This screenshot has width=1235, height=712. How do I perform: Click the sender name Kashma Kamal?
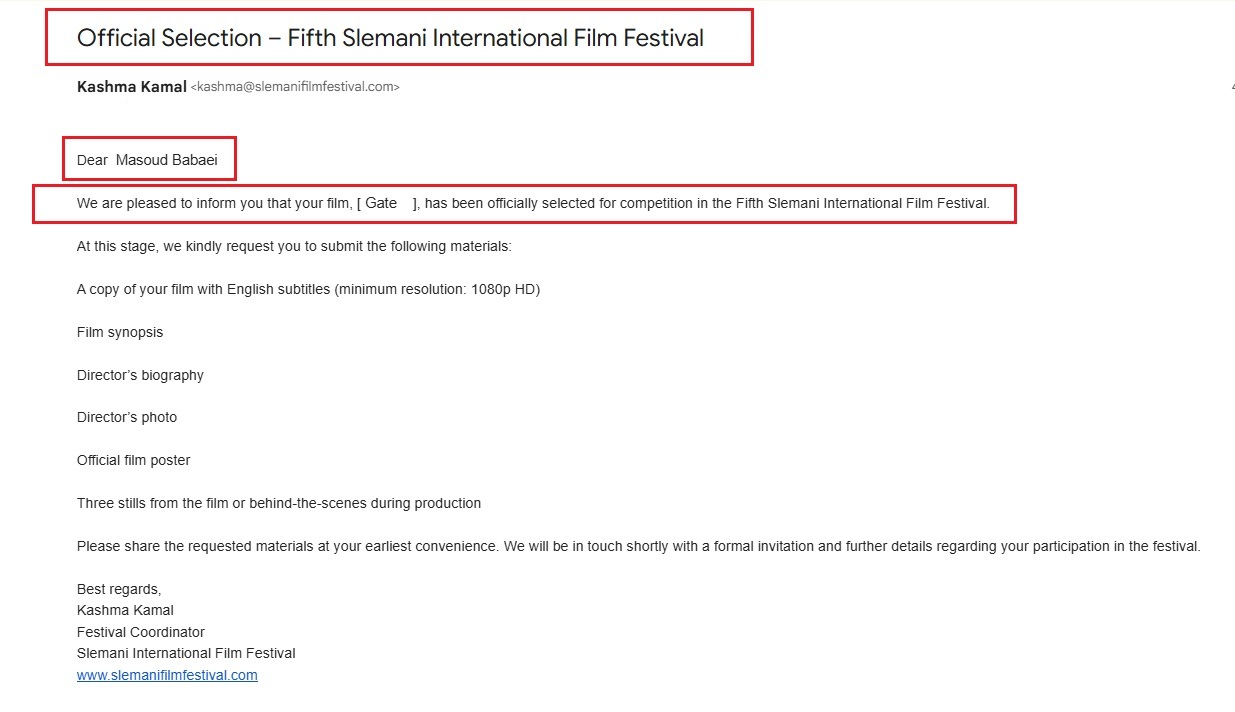click(x=131, y=87)
